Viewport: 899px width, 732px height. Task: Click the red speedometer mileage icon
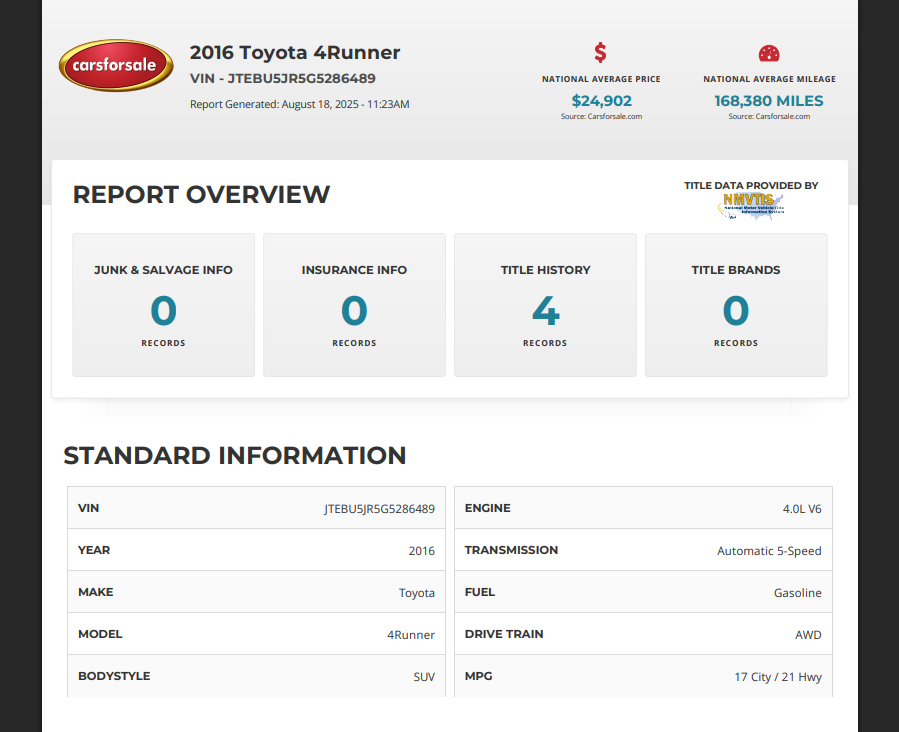[769, 53]
